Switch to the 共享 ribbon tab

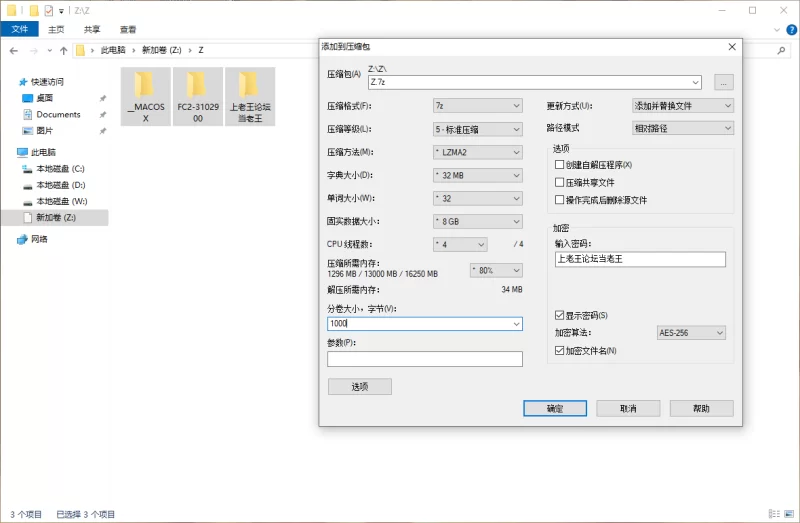[92, 30]
